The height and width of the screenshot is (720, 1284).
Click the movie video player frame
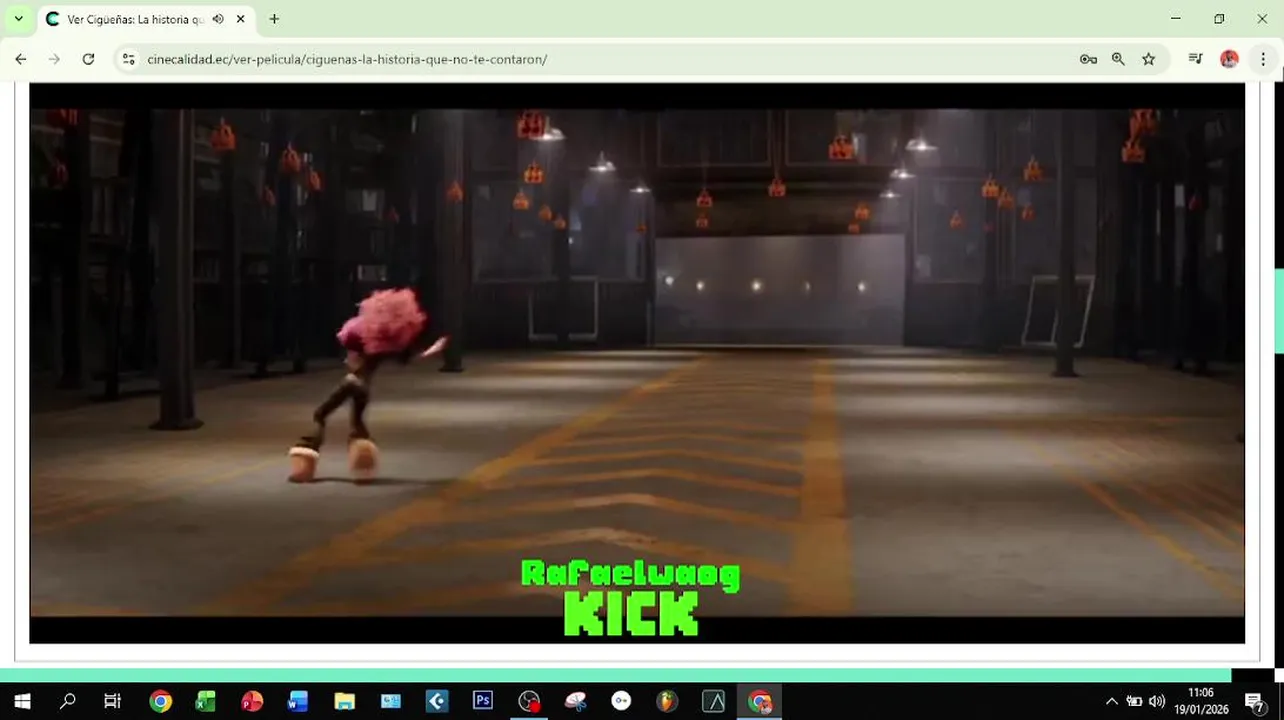[x=637, y=363]
